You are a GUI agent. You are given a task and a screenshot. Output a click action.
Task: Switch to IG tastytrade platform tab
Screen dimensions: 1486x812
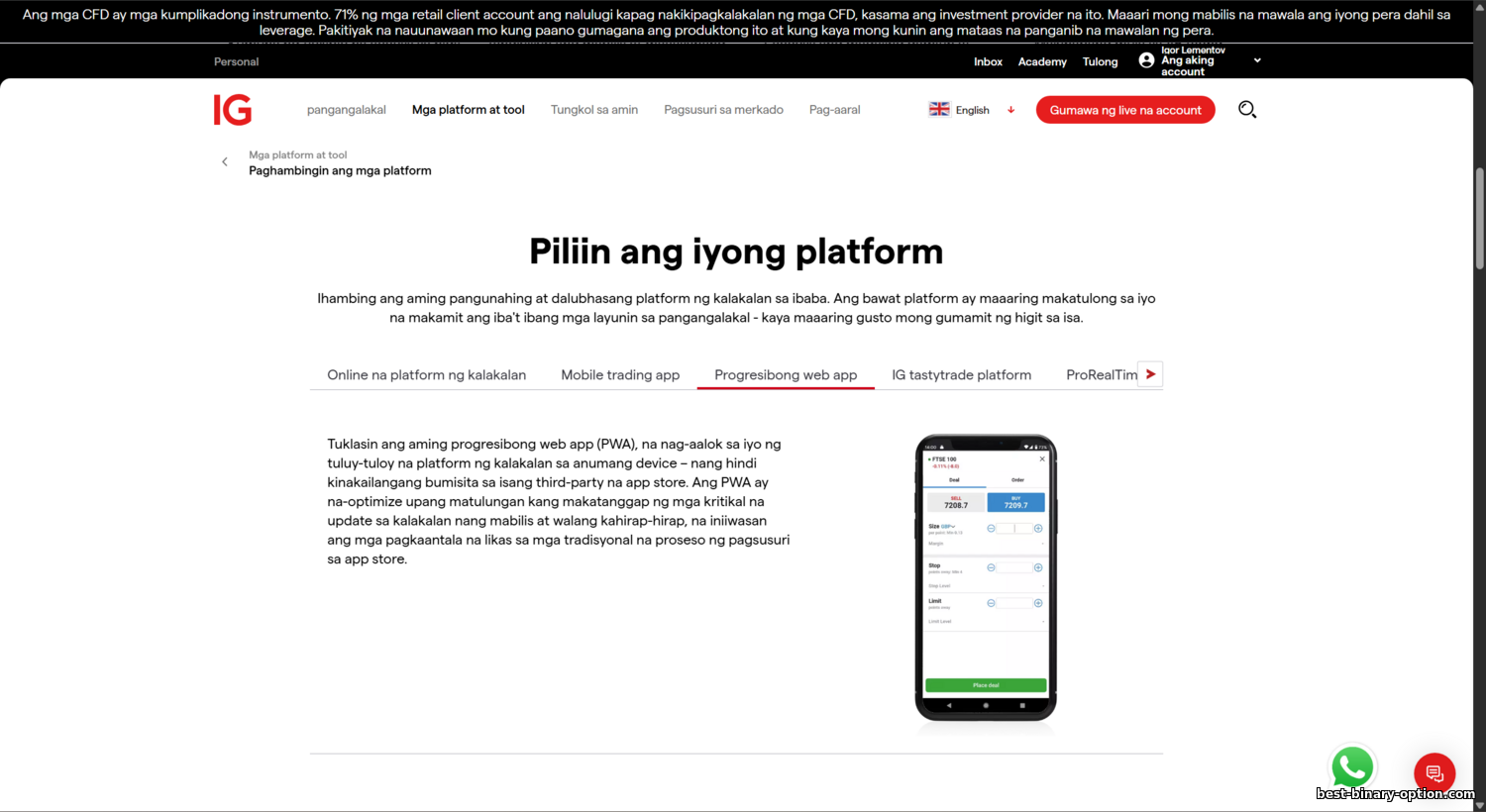point(961,375)
